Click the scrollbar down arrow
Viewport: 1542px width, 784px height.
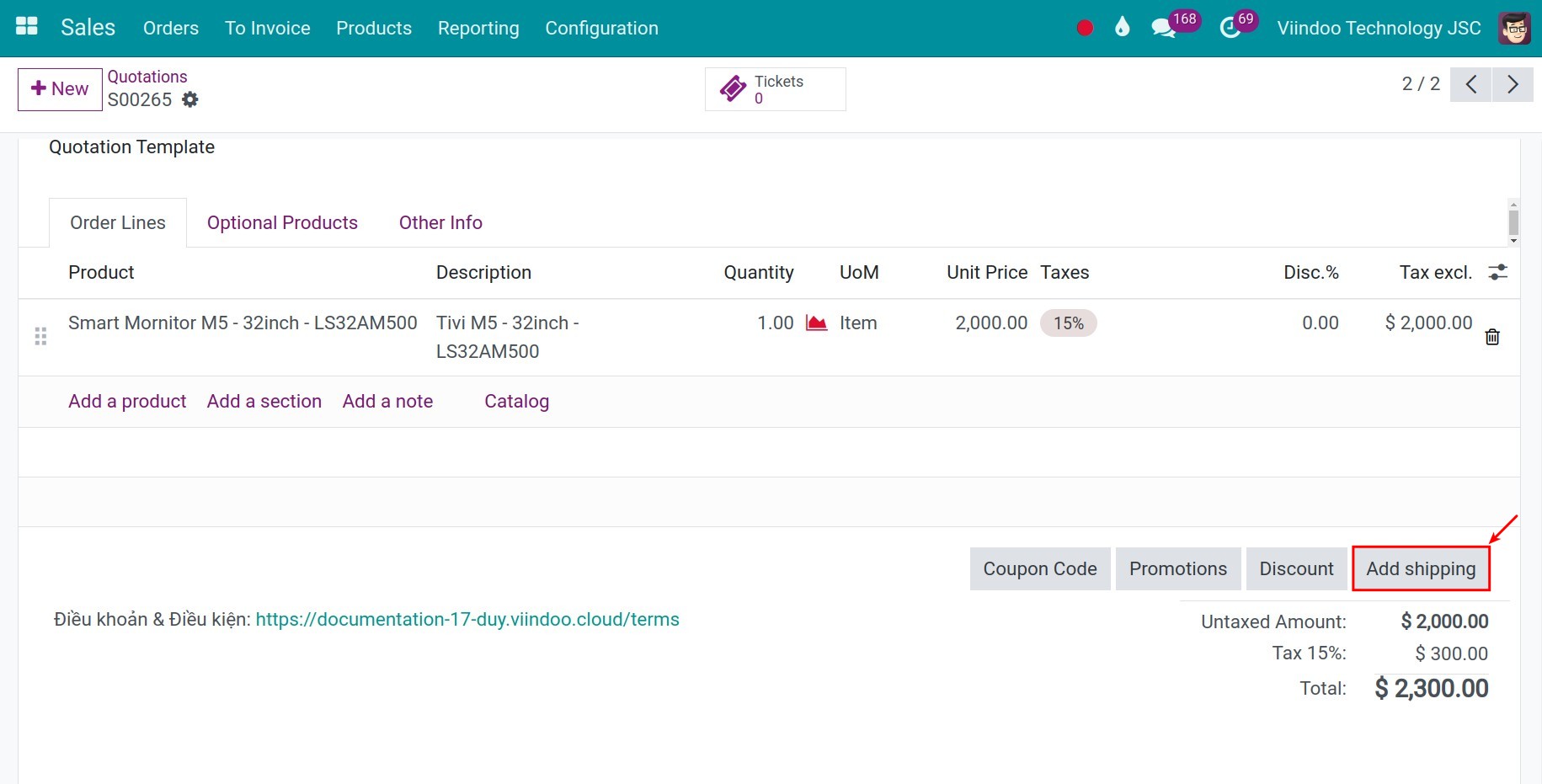click(1513, 241)
